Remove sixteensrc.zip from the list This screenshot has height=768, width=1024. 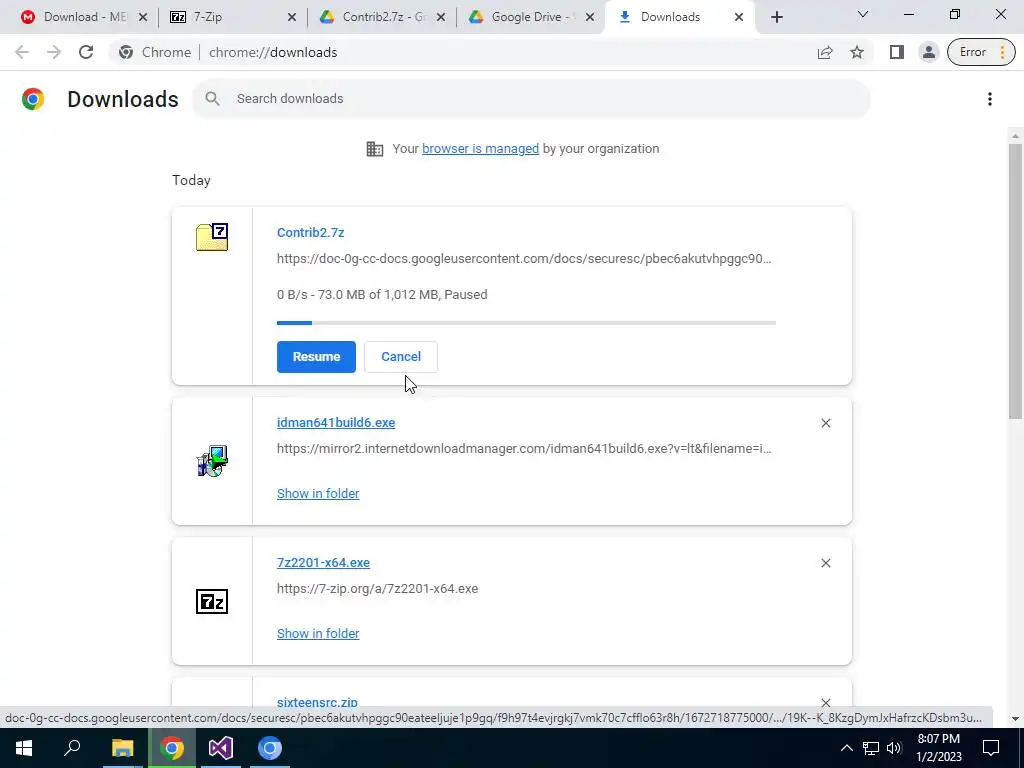[825, 703]
